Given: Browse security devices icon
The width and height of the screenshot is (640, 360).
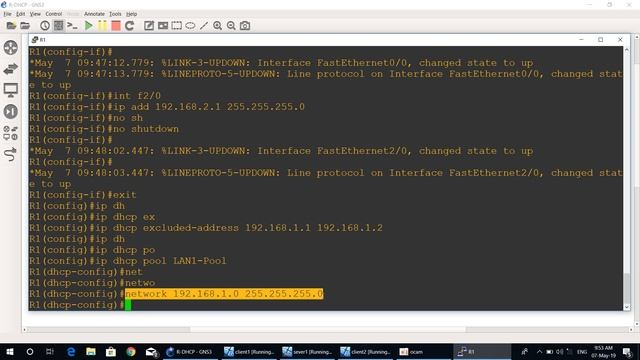Looking at the screenshot, I should pos(11,111).
